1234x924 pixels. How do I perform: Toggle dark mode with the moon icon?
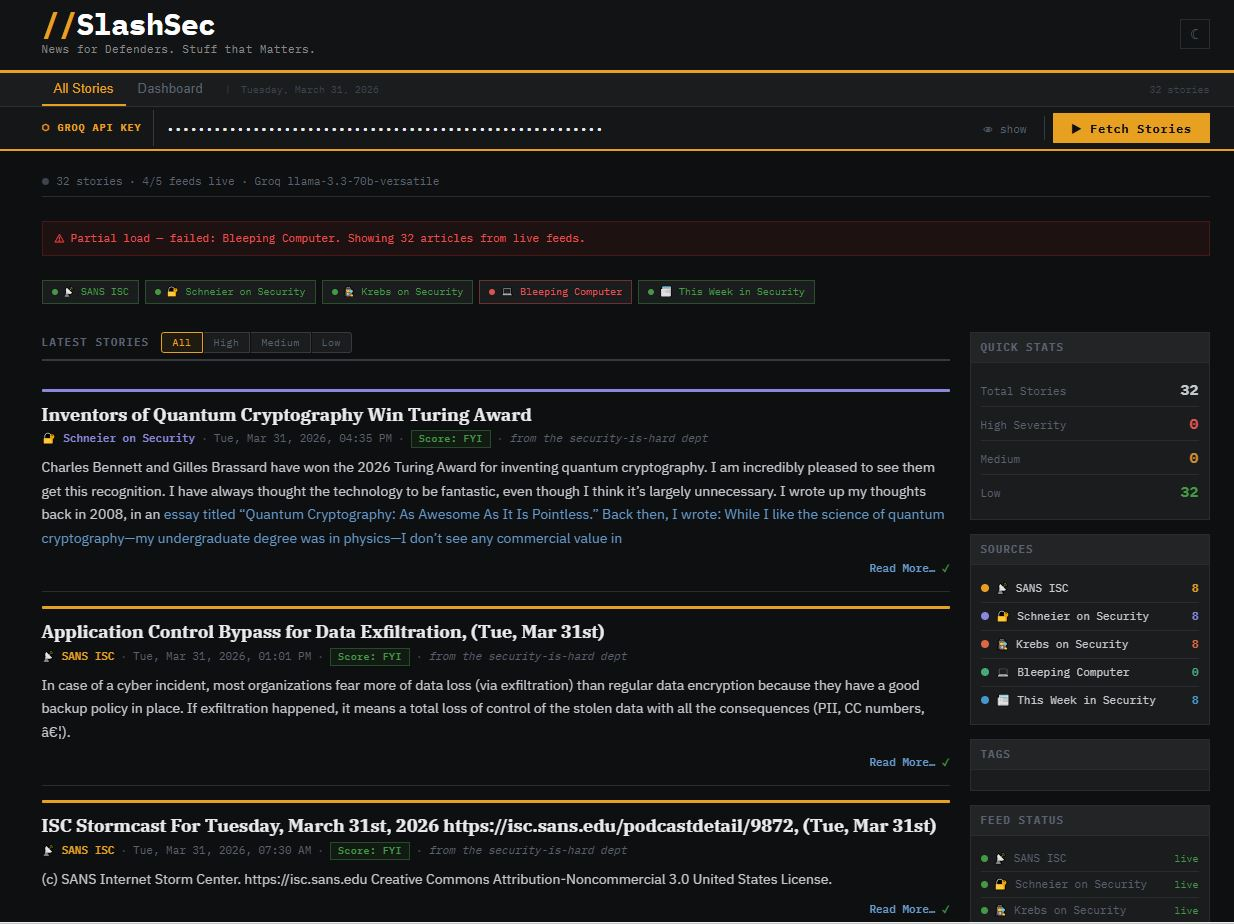pyautogui.click(x=1194, y=35)
